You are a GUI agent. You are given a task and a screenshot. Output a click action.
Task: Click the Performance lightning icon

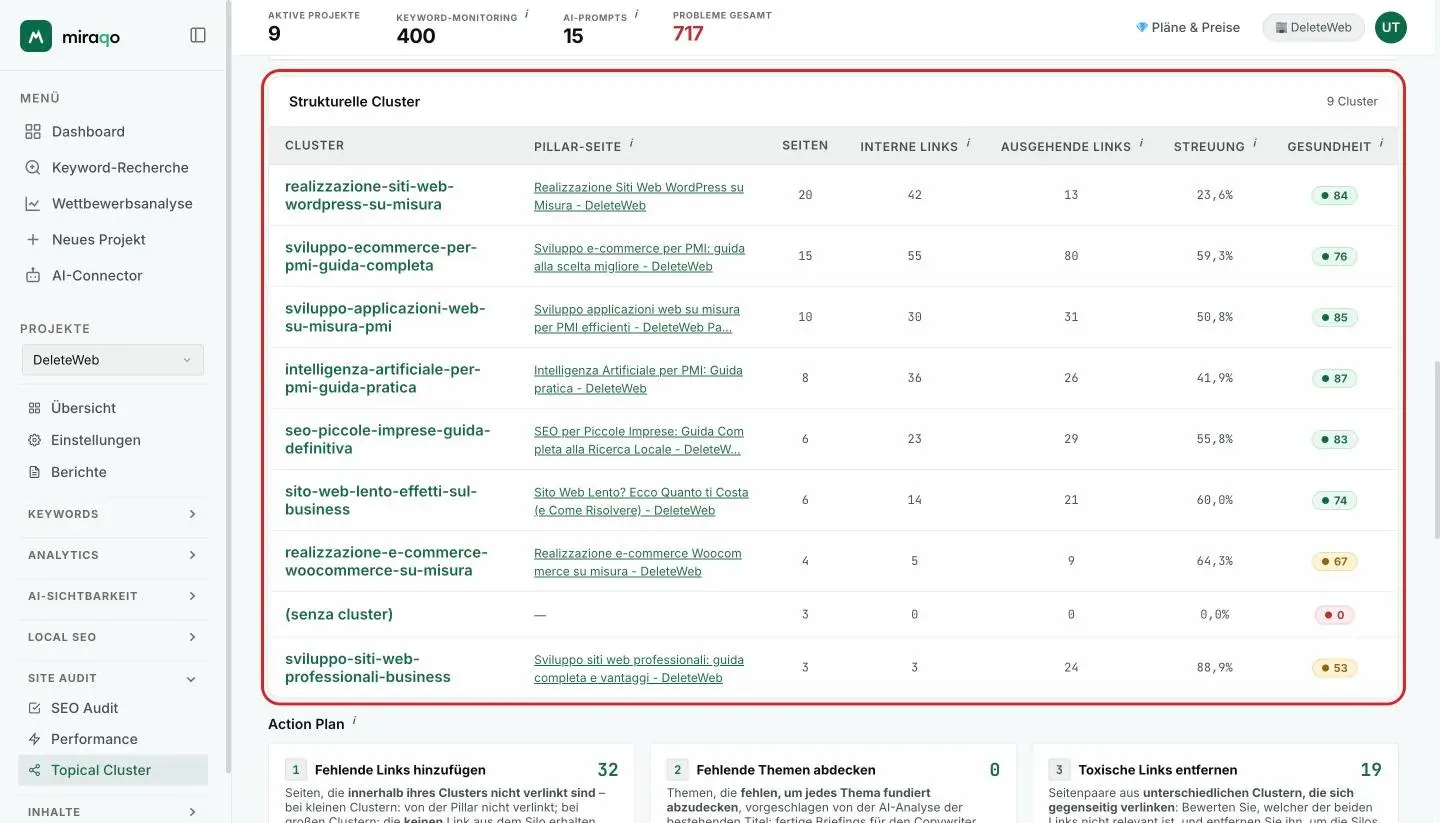pos(35,739)
